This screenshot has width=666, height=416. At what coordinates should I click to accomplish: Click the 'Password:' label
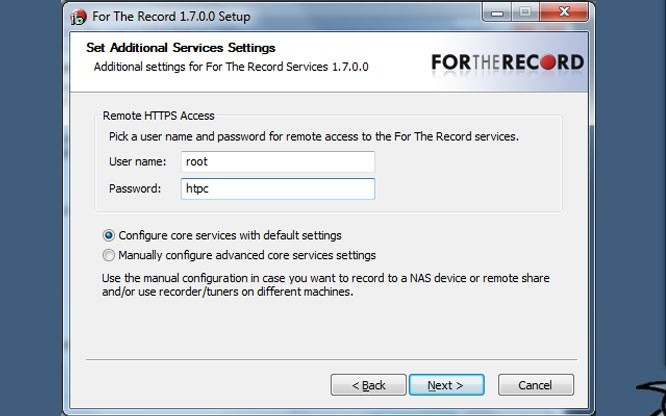point(134,188)
